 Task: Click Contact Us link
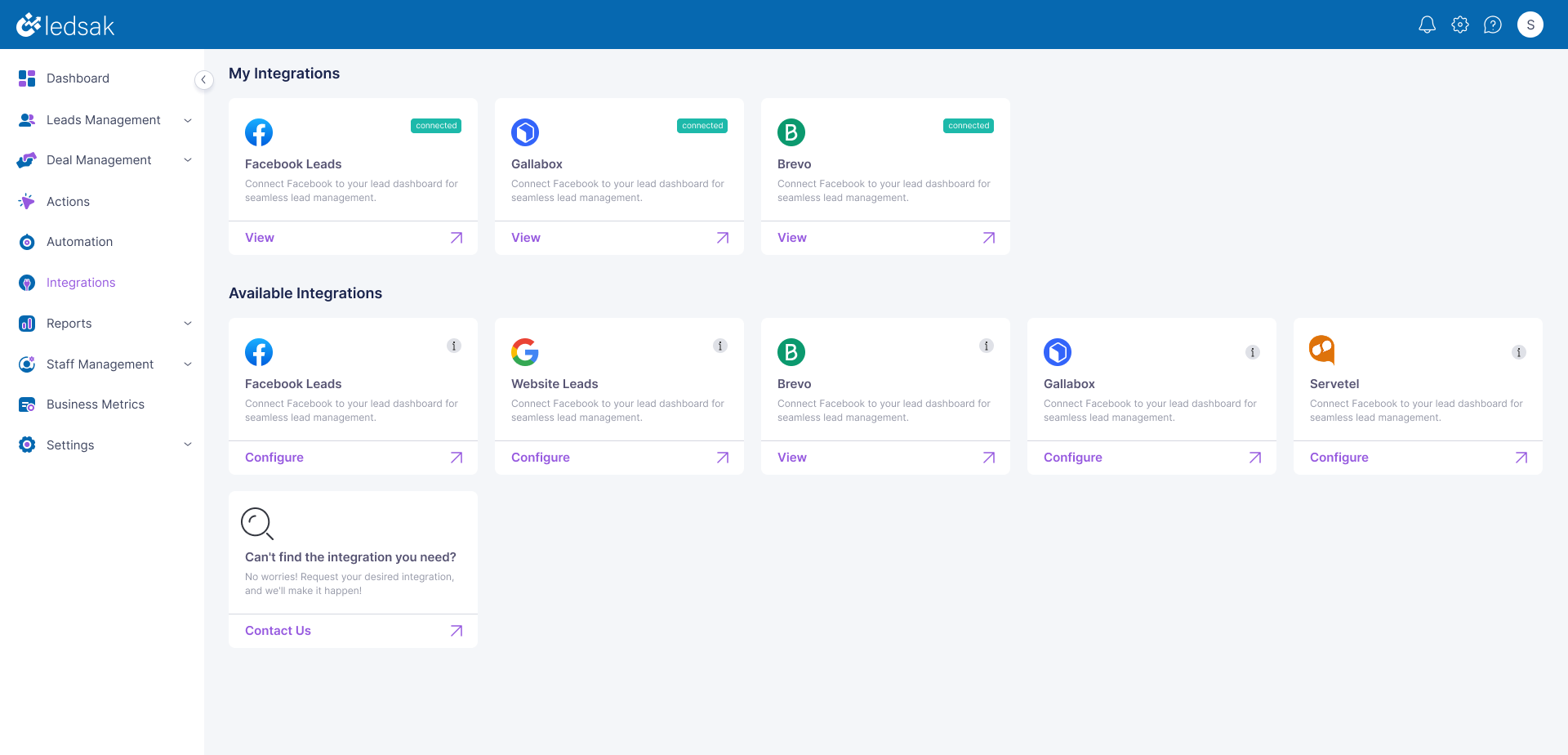(278, 631)
